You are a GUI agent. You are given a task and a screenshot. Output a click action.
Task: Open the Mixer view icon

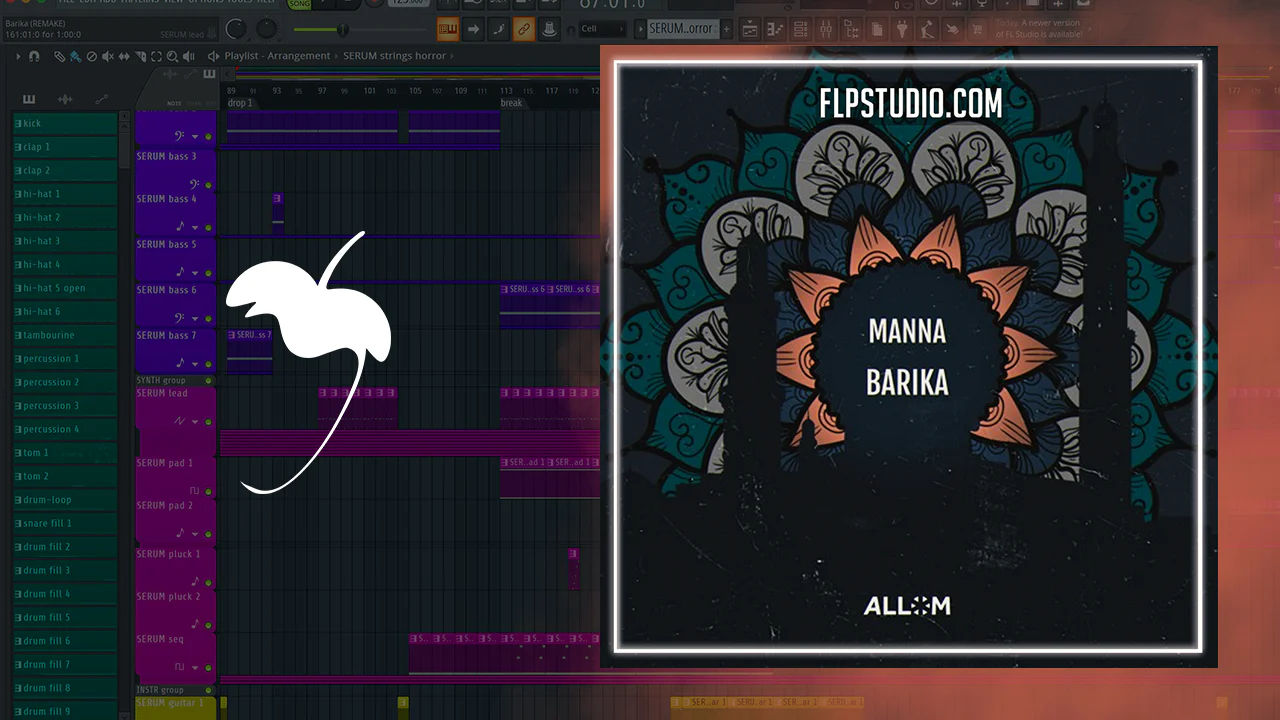(x=828, y=30)
